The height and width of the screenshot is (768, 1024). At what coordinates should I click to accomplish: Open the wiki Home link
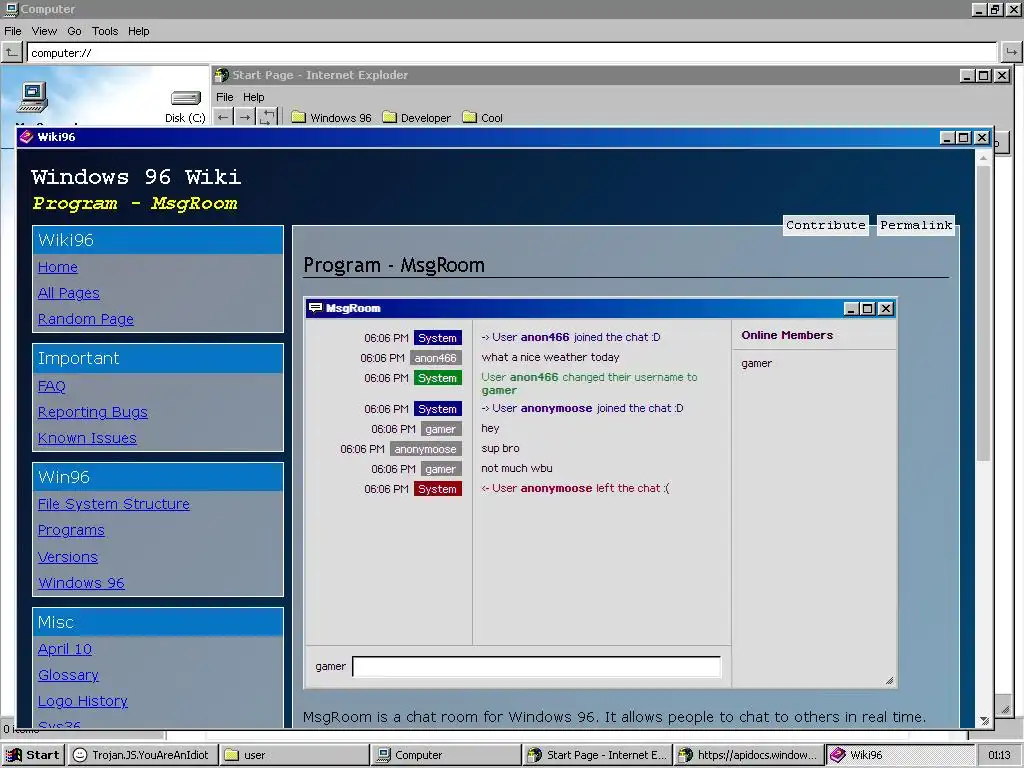pos(57,267)
